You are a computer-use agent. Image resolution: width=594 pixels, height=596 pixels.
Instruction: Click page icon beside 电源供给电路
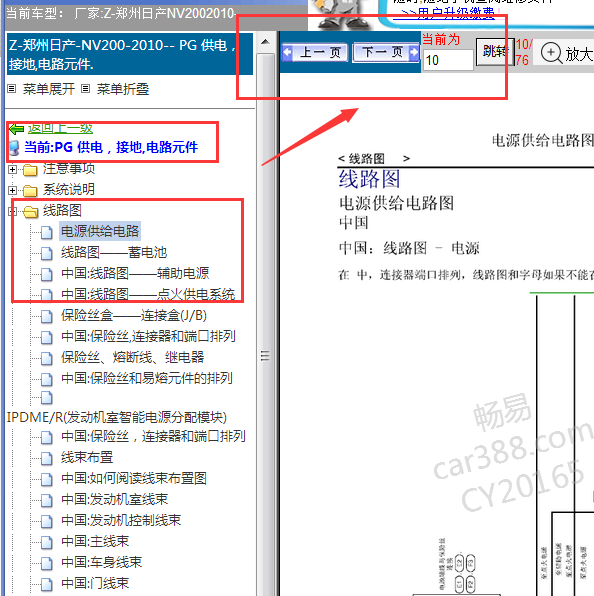coord(46,232)
